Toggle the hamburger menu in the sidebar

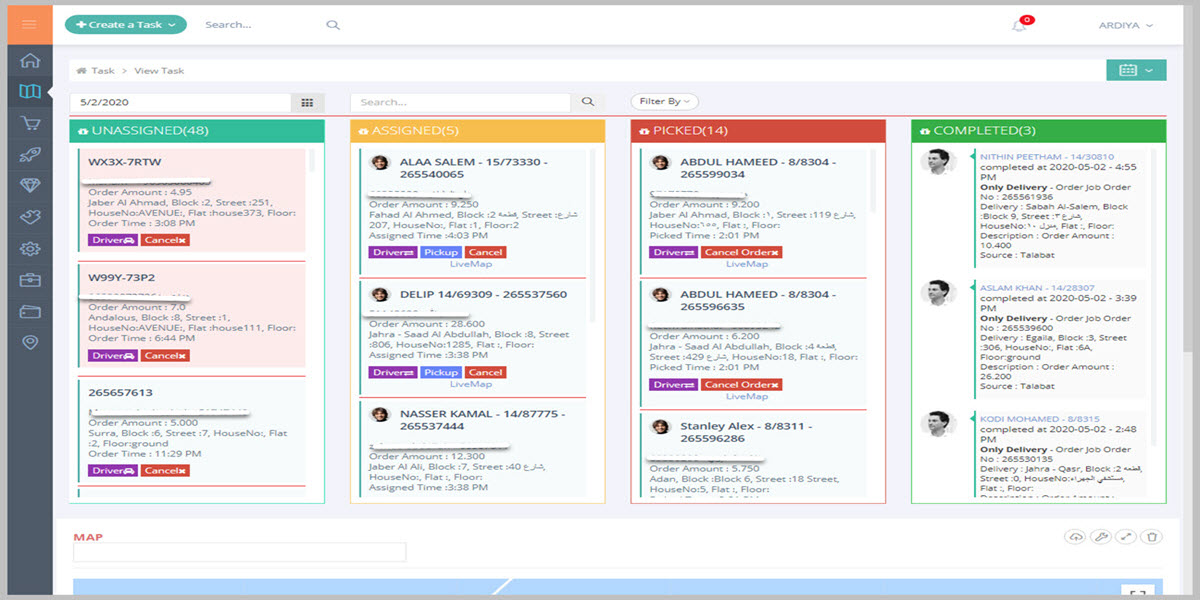click(x=29, y=24)
